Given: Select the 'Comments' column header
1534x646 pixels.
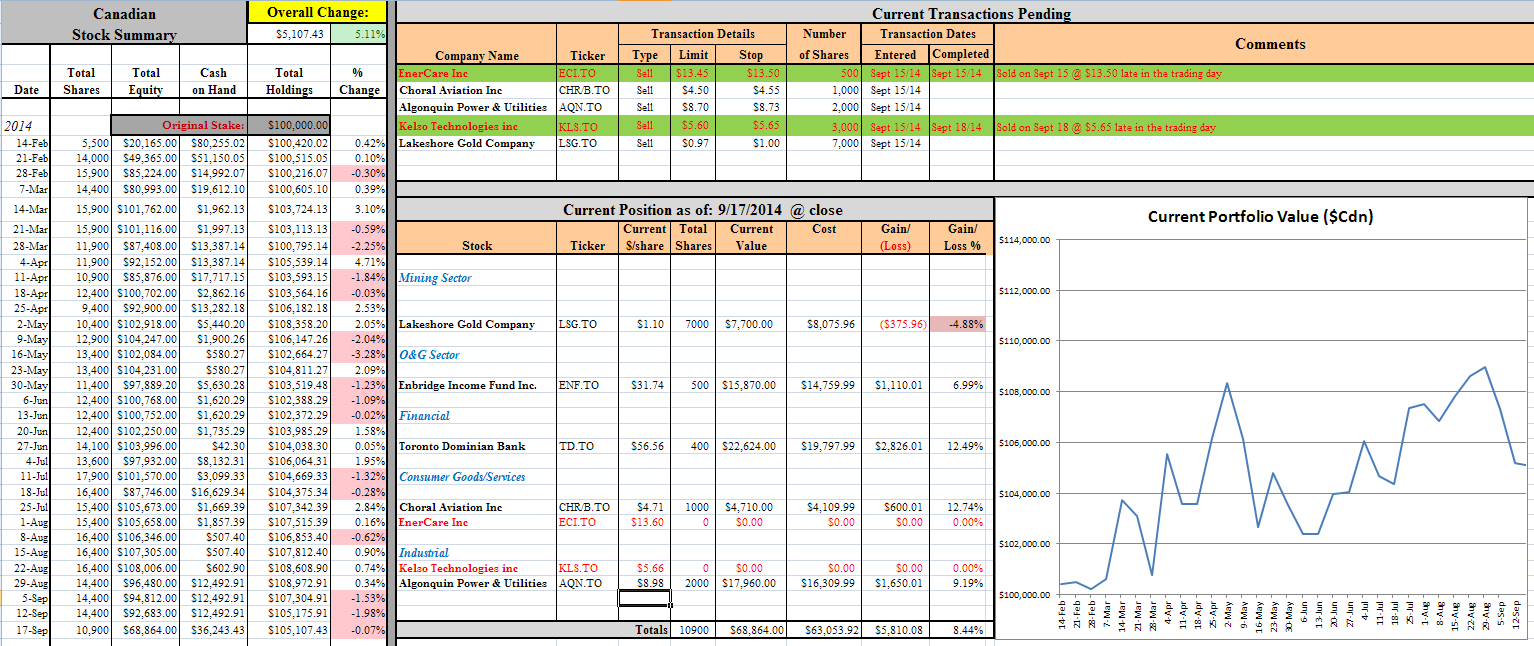Looking at the screenshot, I should (1270, 44).
